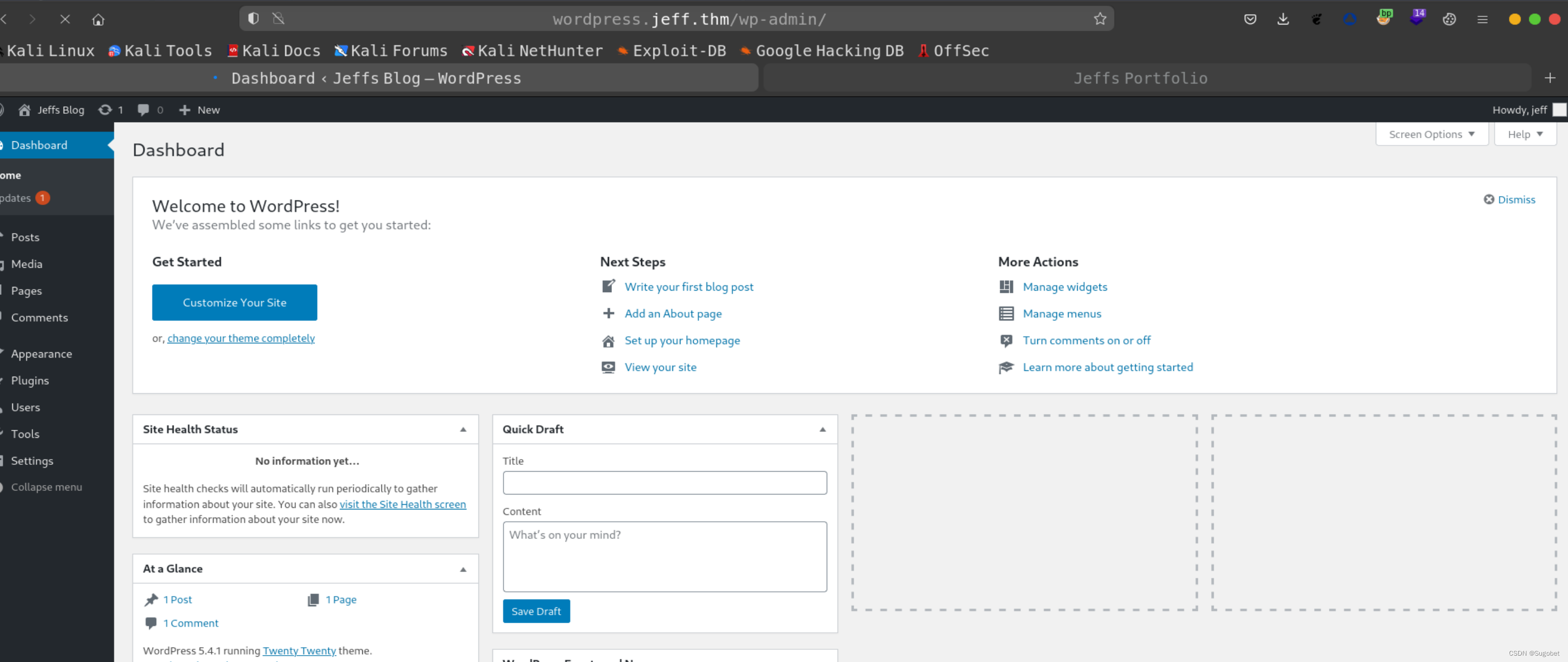Image resolution: width=1568 pixels, height=662 pixels.
Task: Collapse the Quick Draft panel
Action: tap(822, 429)
